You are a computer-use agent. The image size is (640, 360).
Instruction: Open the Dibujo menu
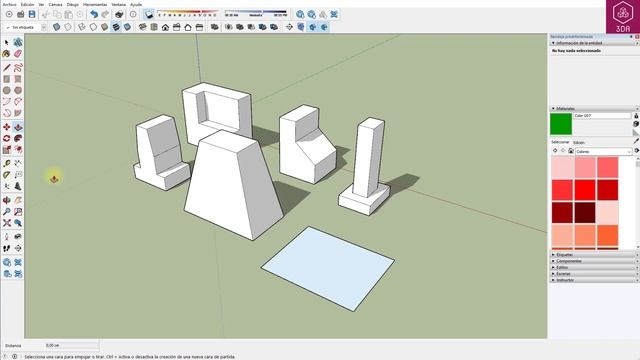click(x=73, y=4)
